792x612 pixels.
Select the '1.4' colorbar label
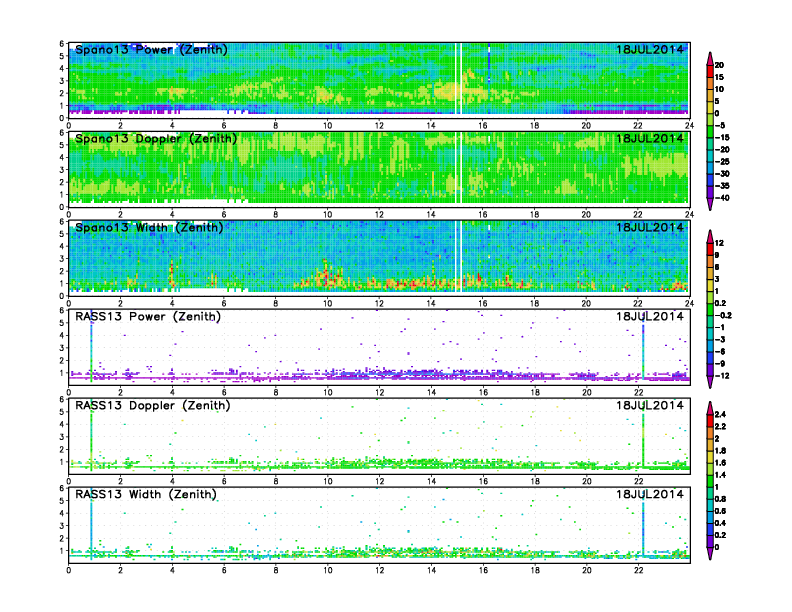coord(720,475)
